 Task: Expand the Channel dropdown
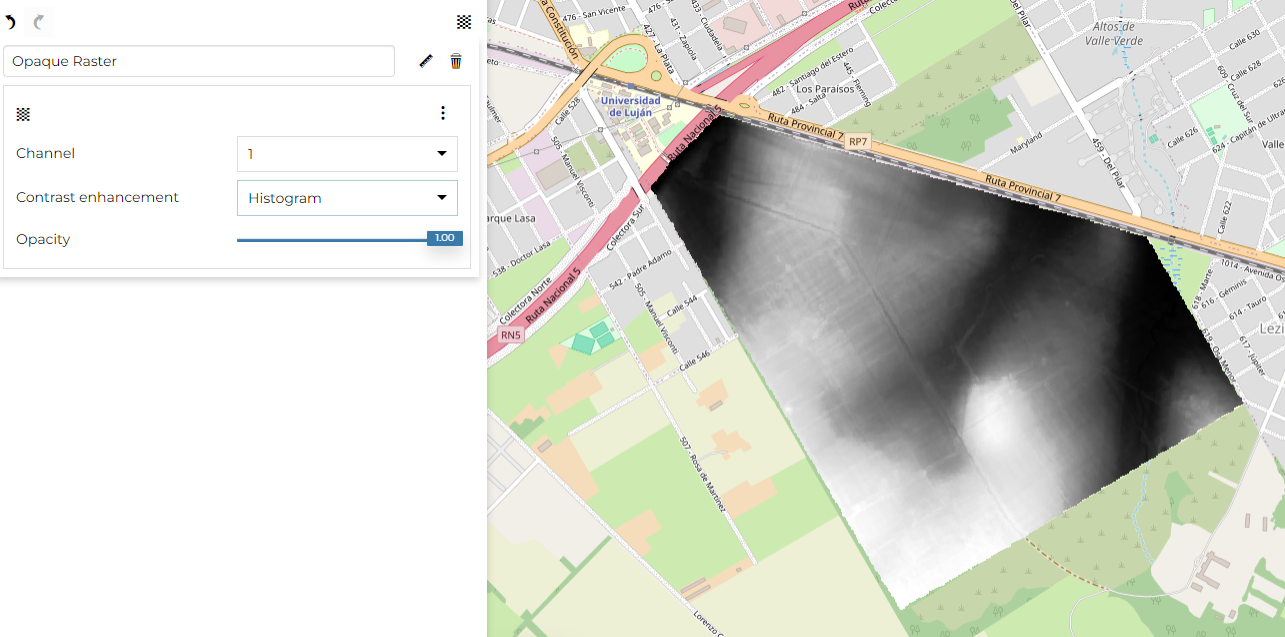[346, 154]
